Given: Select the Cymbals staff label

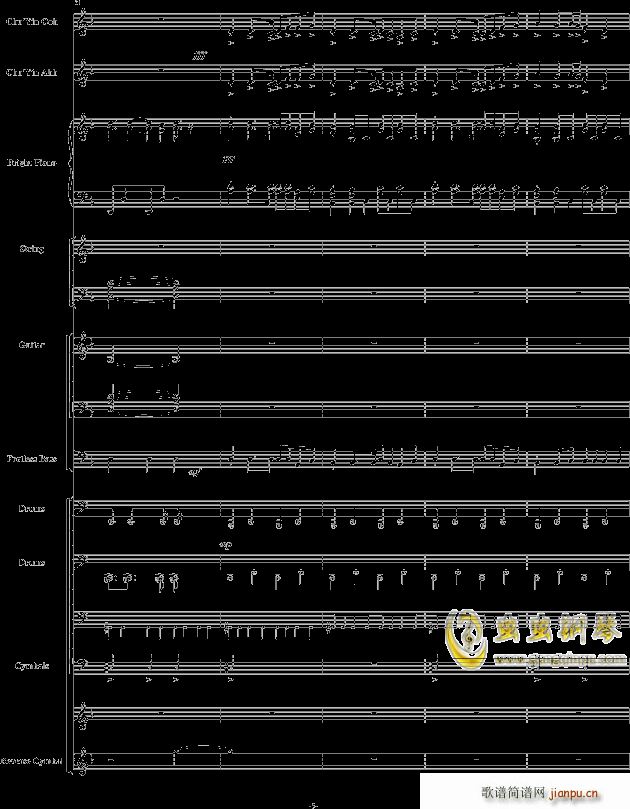Looking at the screenshot, I should coord(30,665).
